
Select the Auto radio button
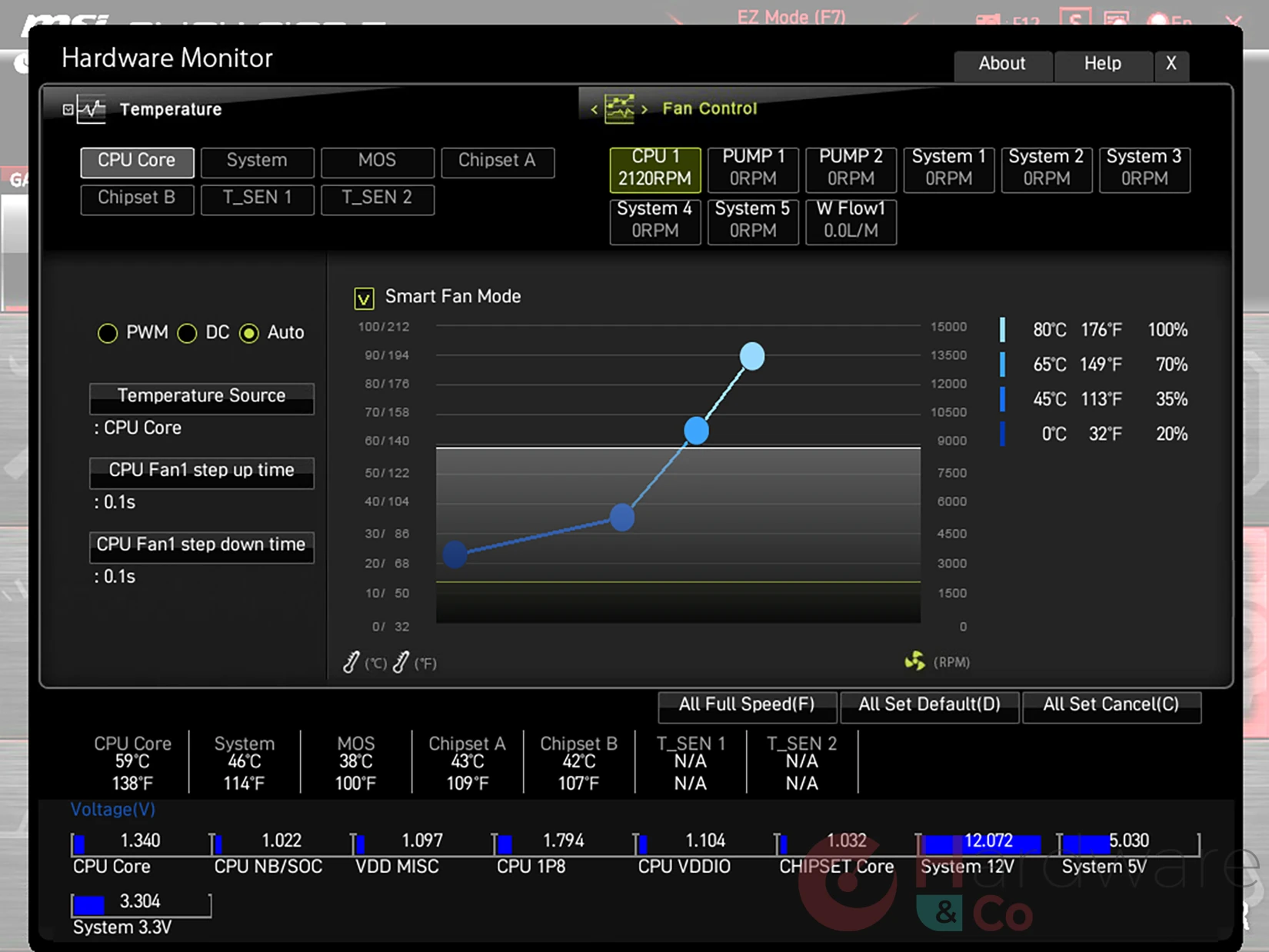coord(248,333)
